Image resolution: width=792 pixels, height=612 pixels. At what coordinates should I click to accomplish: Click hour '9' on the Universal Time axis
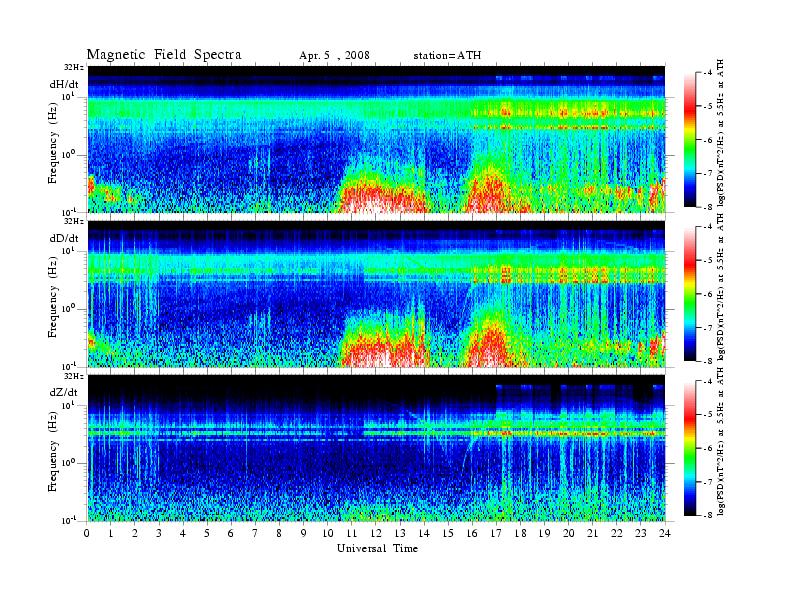304,533
